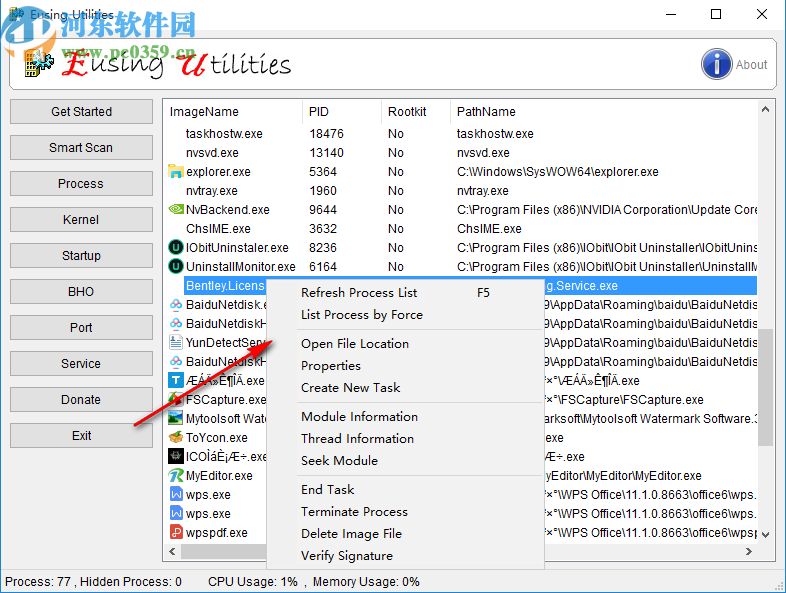
Task: Click the black ICO process icon
Action: [x=175, y=456]
